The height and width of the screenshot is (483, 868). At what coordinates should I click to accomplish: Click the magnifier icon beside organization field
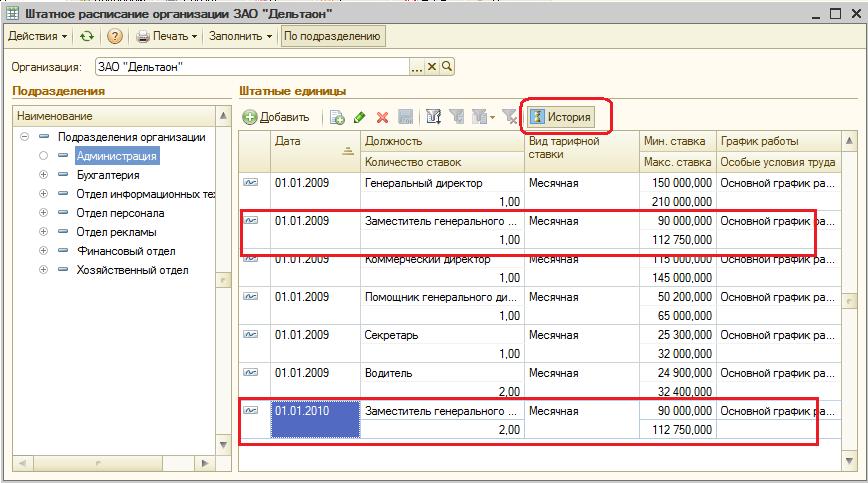tap(448, 67)
